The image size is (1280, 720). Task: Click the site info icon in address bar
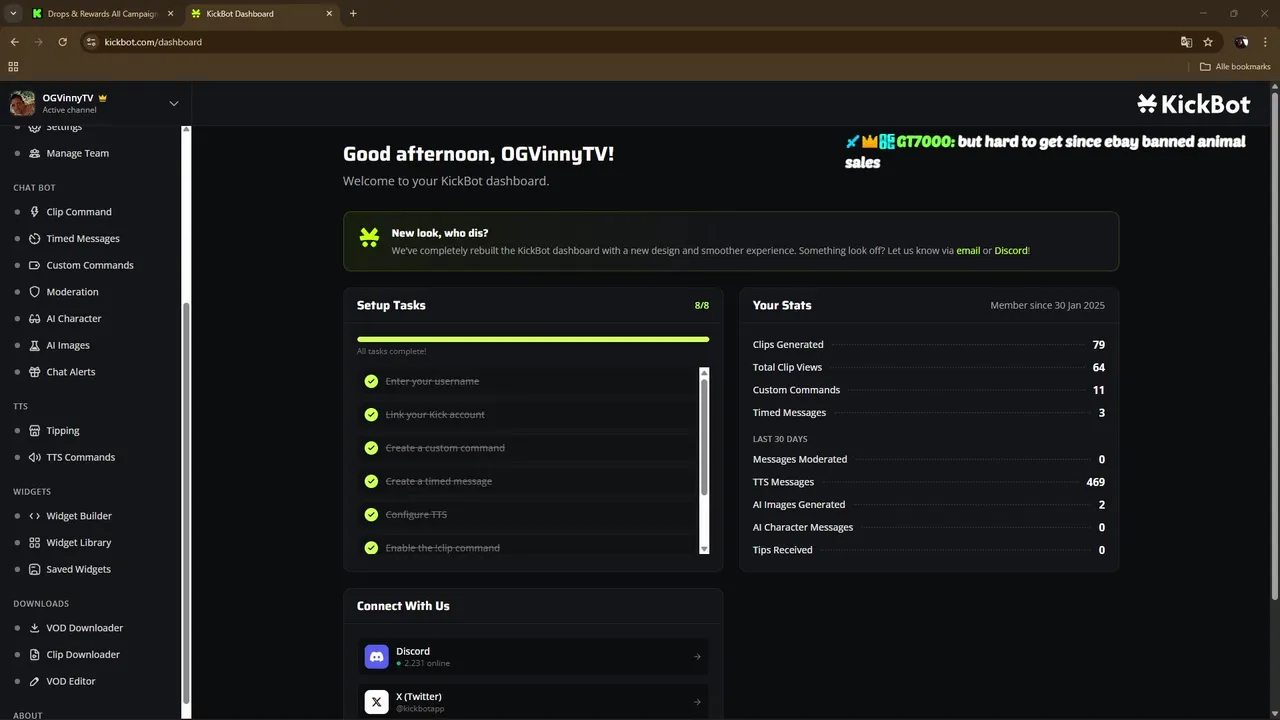91,42
